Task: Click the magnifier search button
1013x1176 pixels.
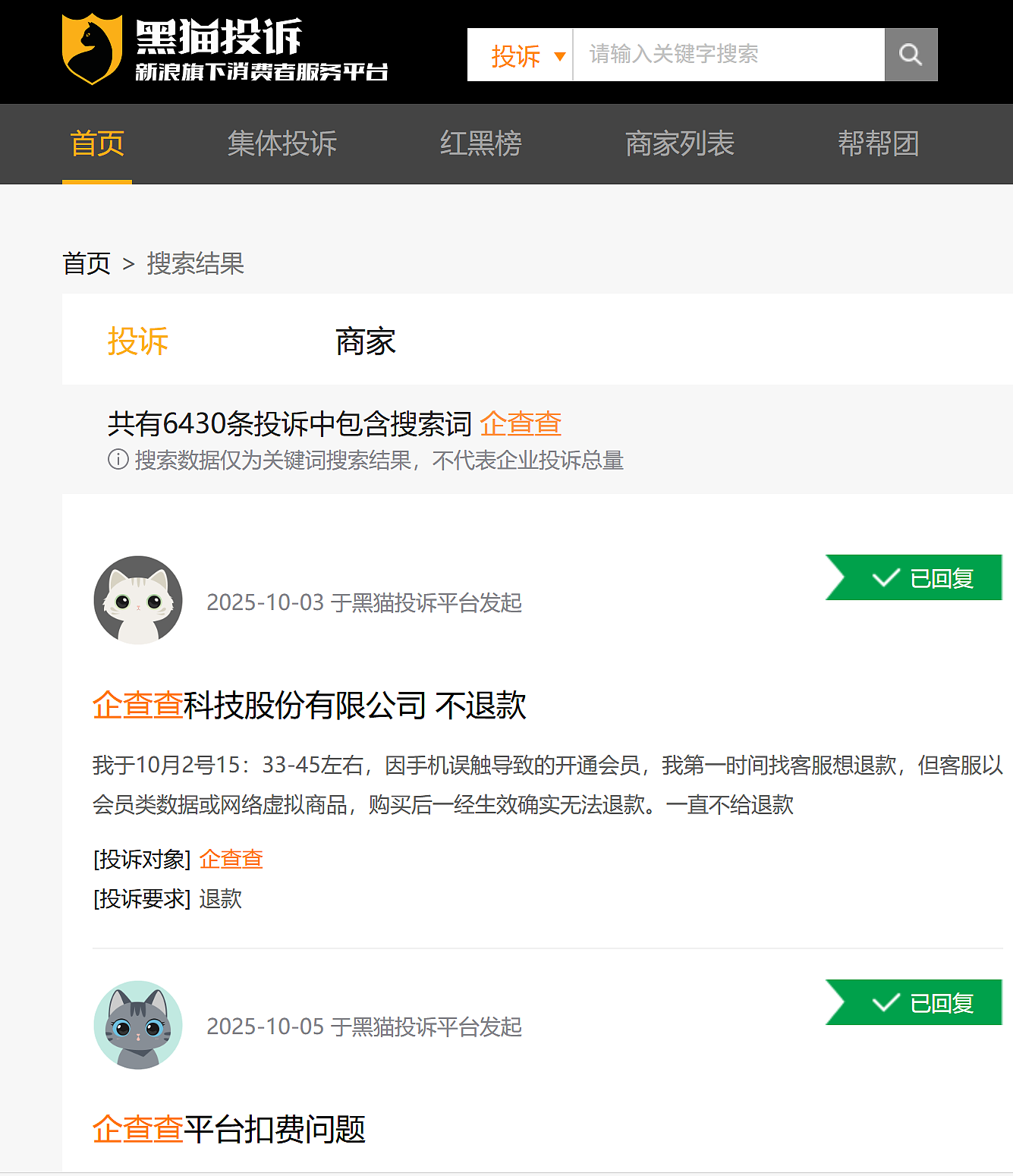Action: tap(911, 55)
